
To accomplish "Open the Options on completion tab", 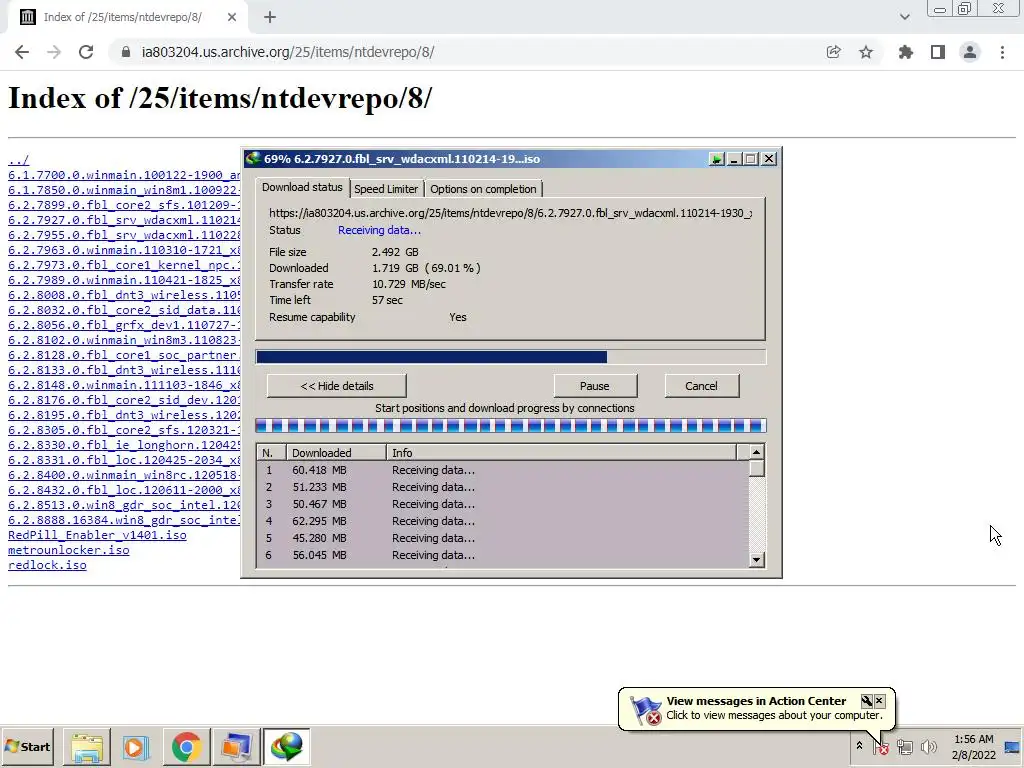I will (x=483, y=189).
